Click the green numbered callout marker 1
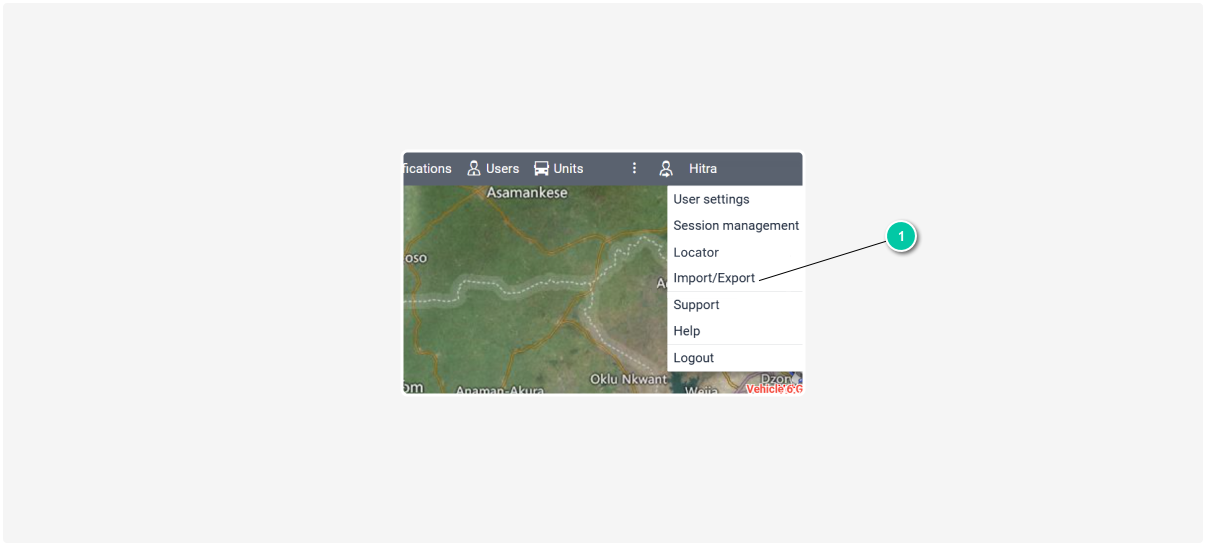Screen dimensions: 1206x546 (901, 237)
